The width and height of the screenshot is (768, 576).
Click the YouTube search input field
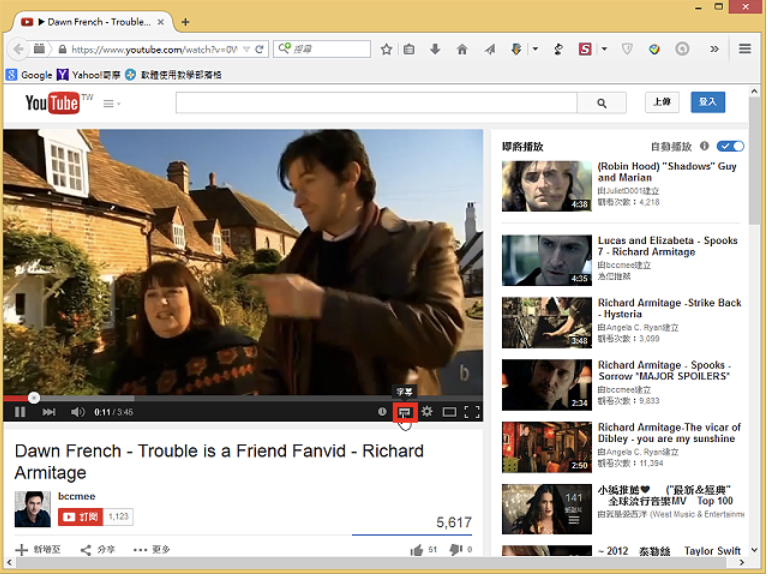point(376,103)
